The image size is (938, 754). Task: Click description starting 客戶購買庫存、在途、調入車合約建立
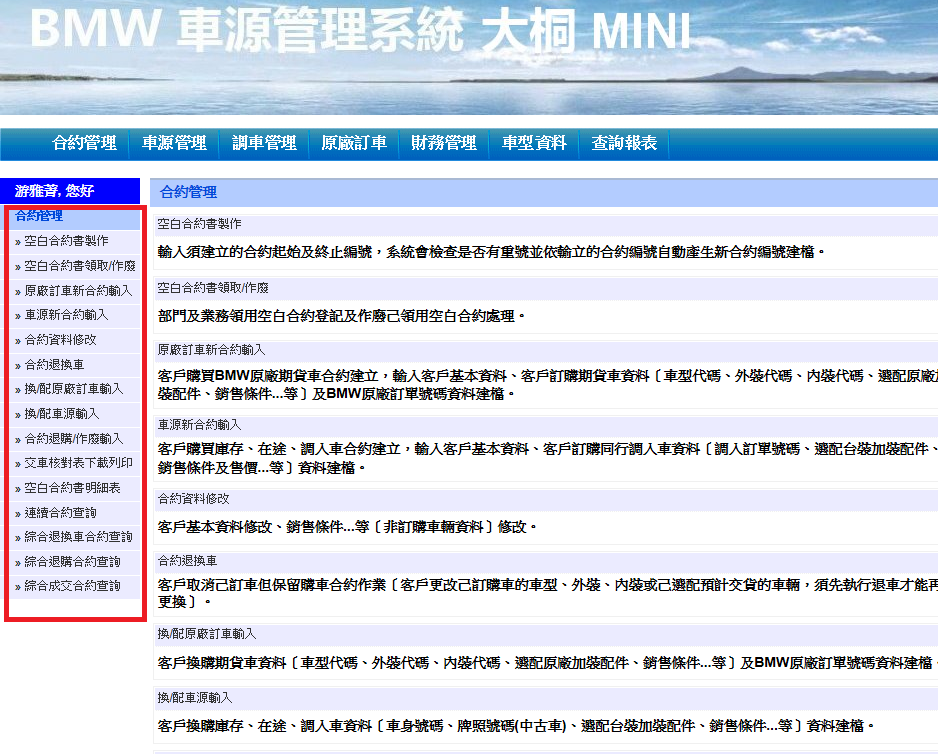coord(547,458)
